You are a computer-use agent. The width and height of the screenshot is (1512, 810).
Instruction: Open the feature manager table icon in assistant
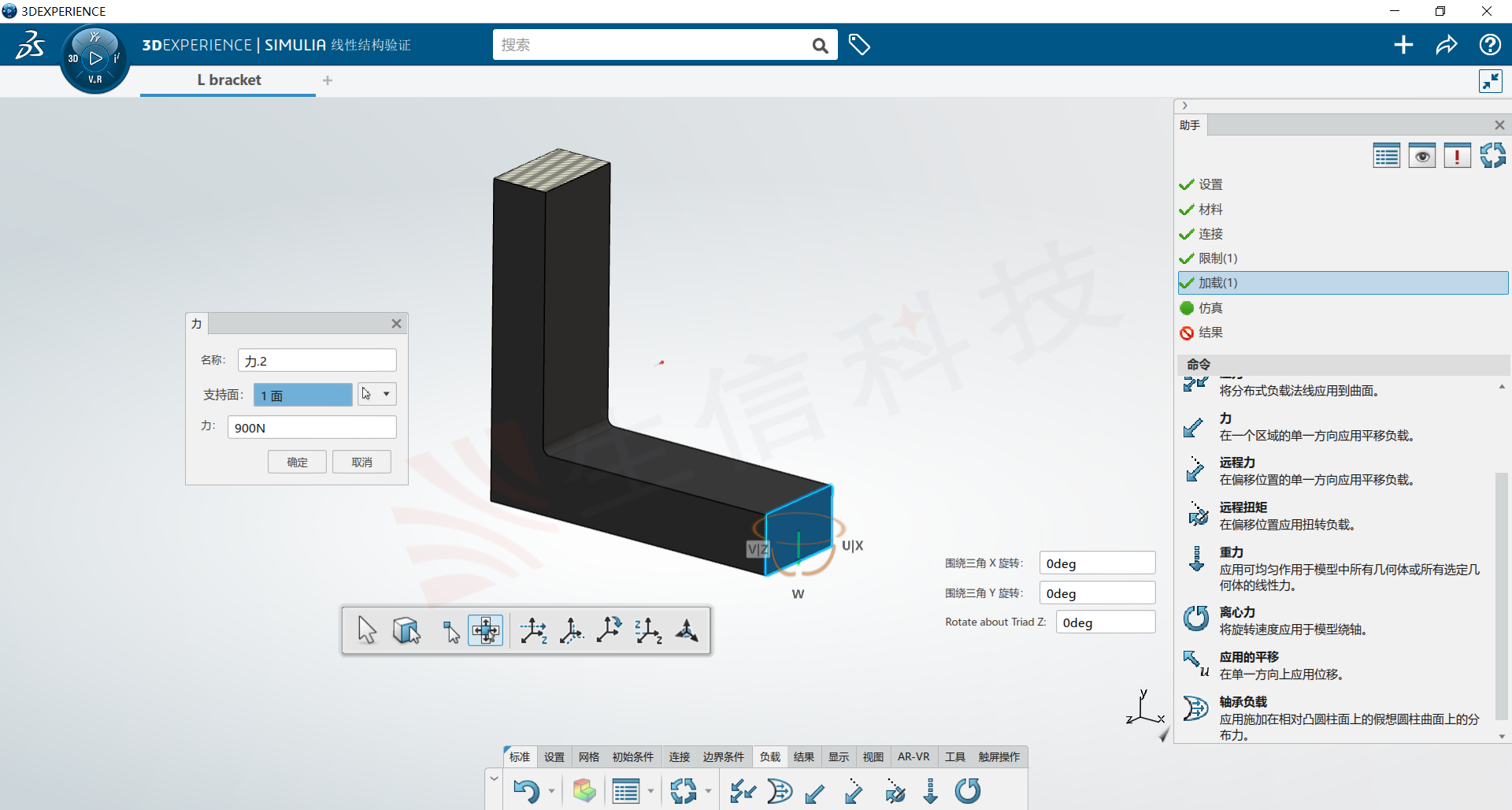[1386, 156]
